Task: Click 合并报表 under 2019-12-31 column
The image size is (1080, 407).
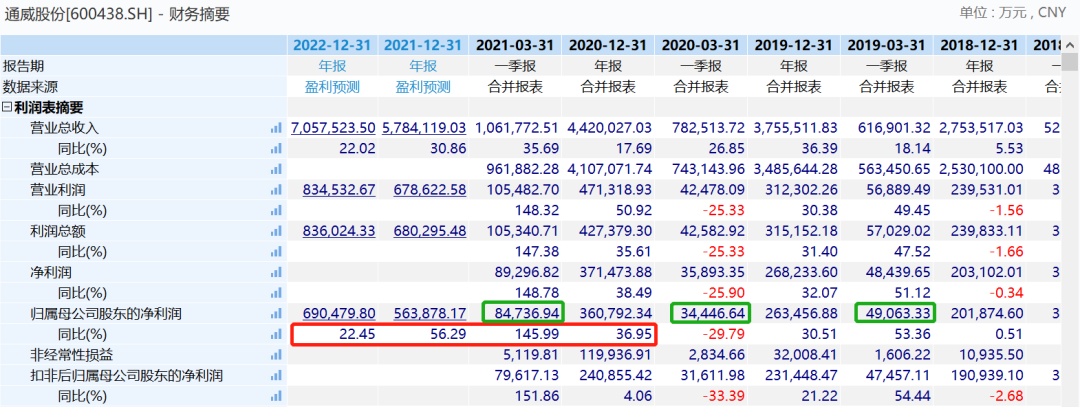Action: coord(794,87)
